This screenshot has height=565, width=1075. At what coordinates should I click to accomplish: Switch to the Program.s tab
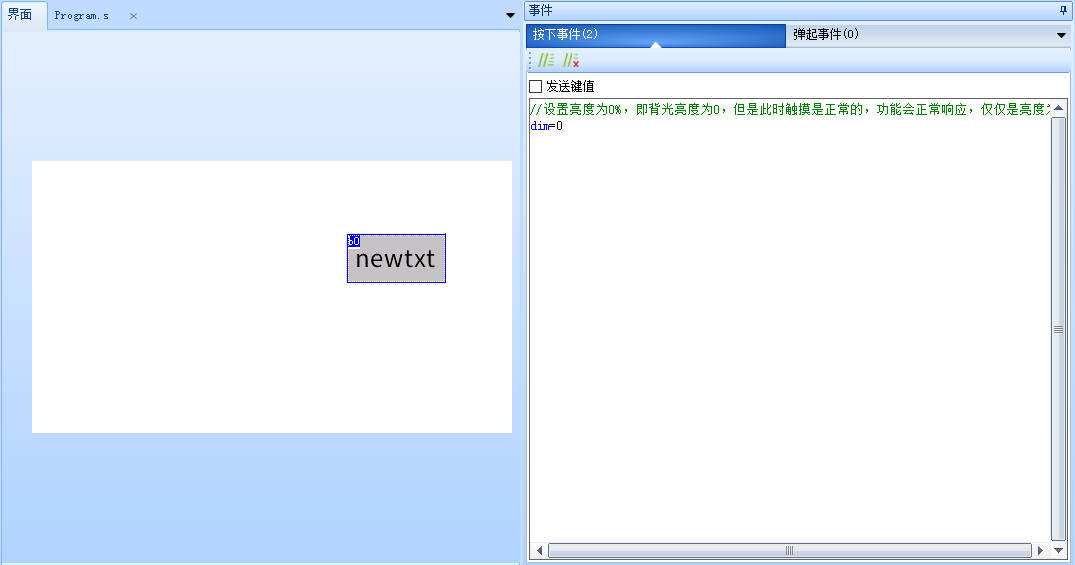[x=82, y=16]
